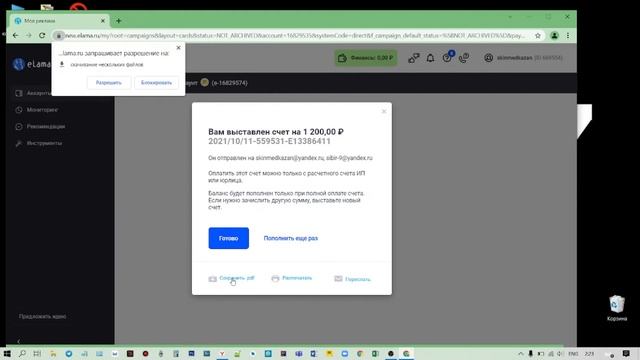Image resolution: width=640 pixels, height=360 pixels.
Task: Click the browser forward arrow
Action: coord(29,36)
